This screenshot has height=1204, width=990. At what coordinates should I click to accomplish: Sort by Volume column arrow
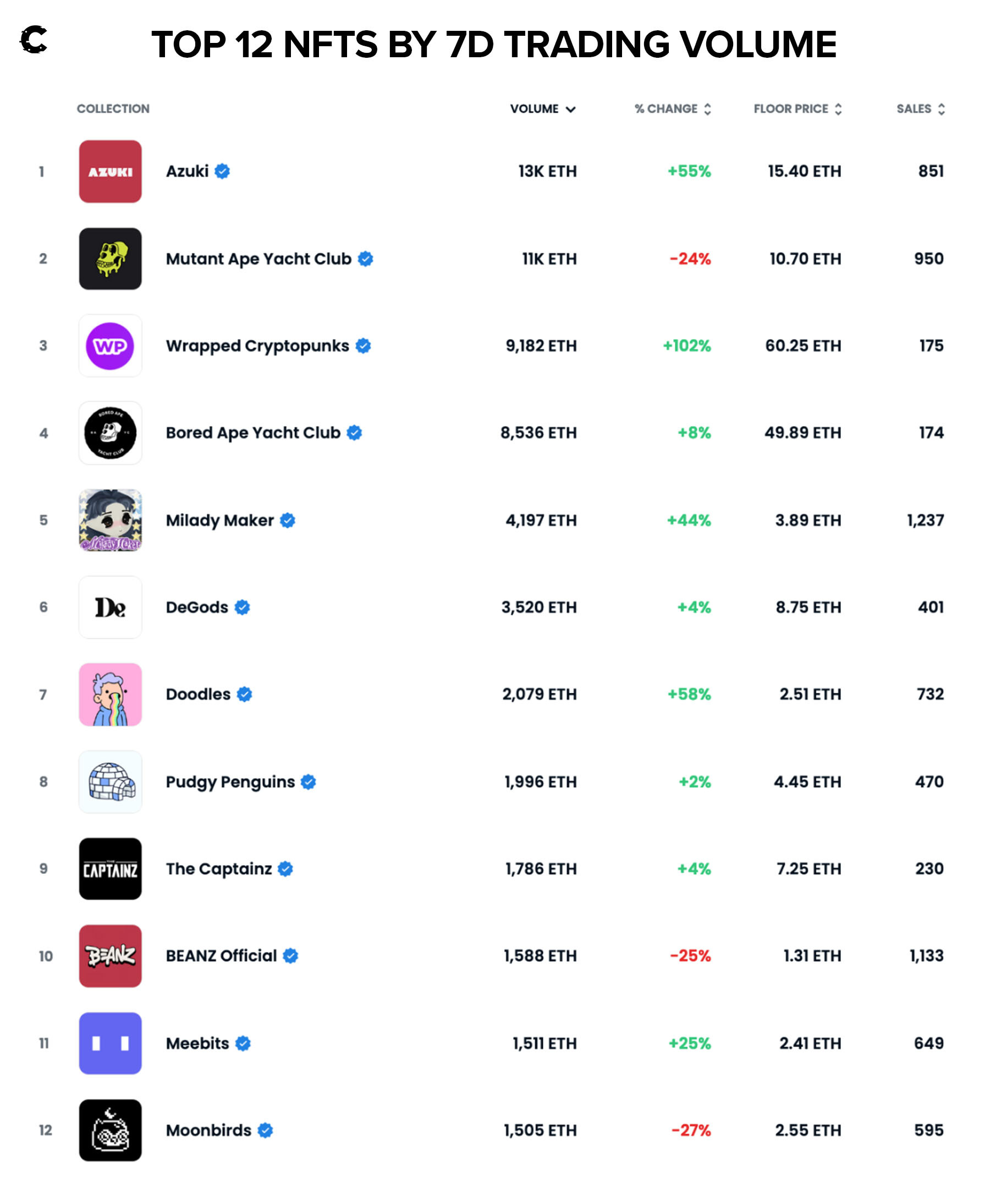570,109
